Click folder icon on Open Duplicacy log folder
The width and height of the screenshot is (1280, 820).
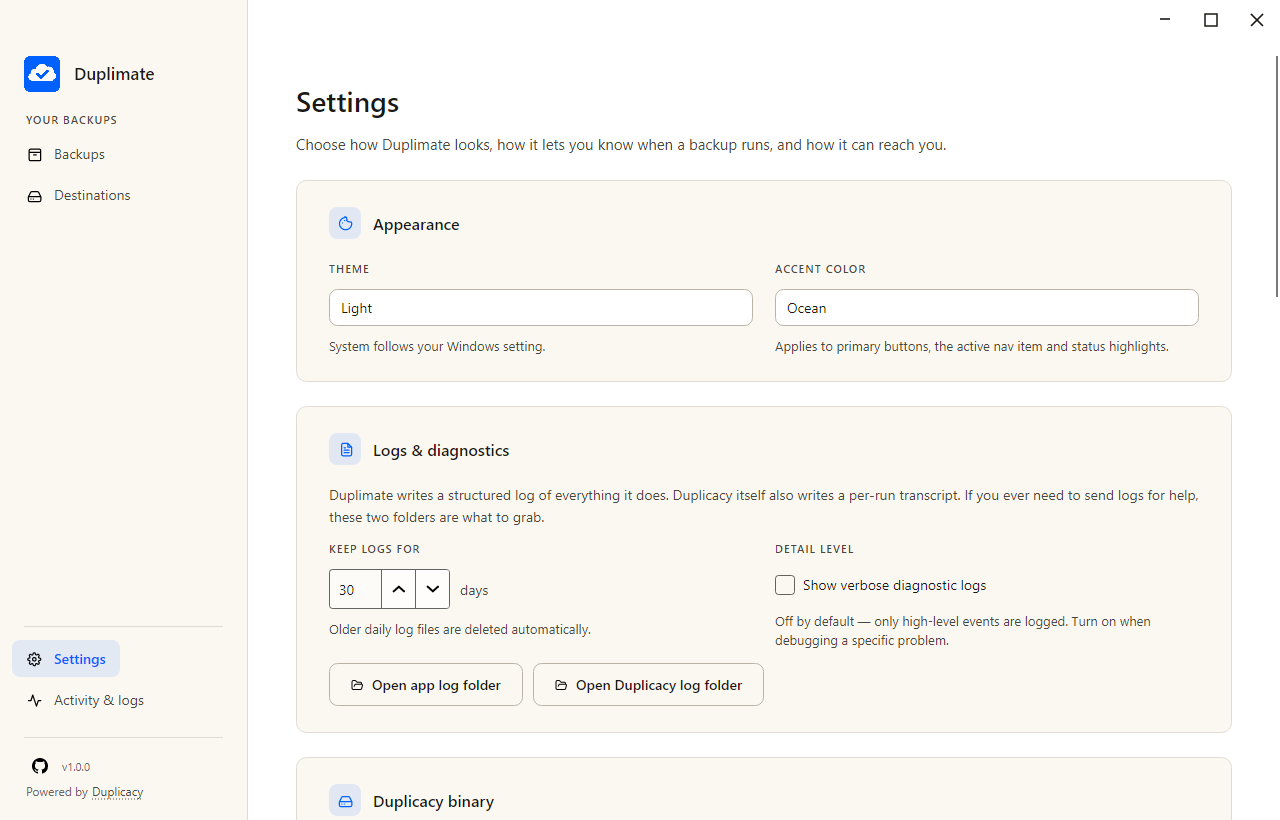[x=561, y=686]
